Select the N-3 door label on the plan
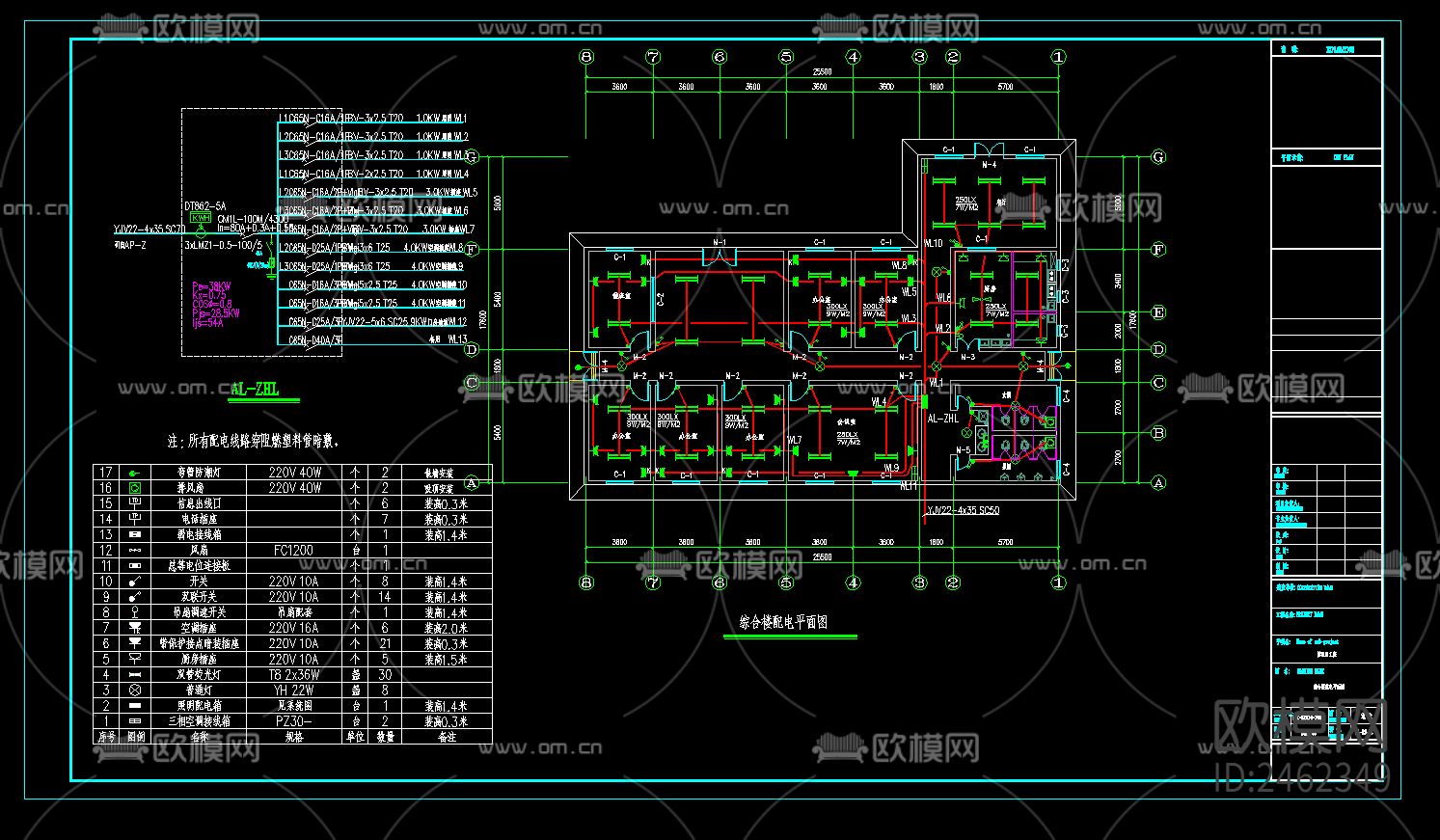The image size is (1440, 840). pyautogui.click(x=967, y=358)
